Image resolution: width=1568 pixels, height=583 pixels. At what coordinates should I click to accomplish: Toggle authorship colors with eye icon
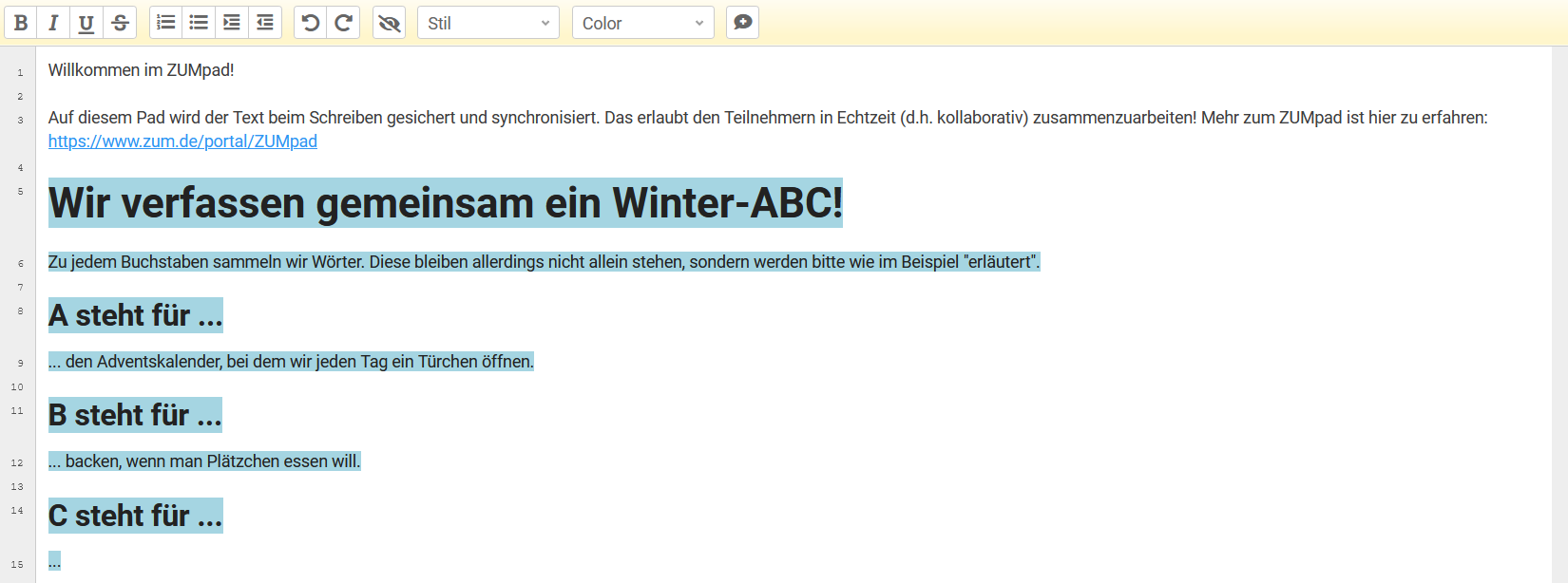coord(389,23)
